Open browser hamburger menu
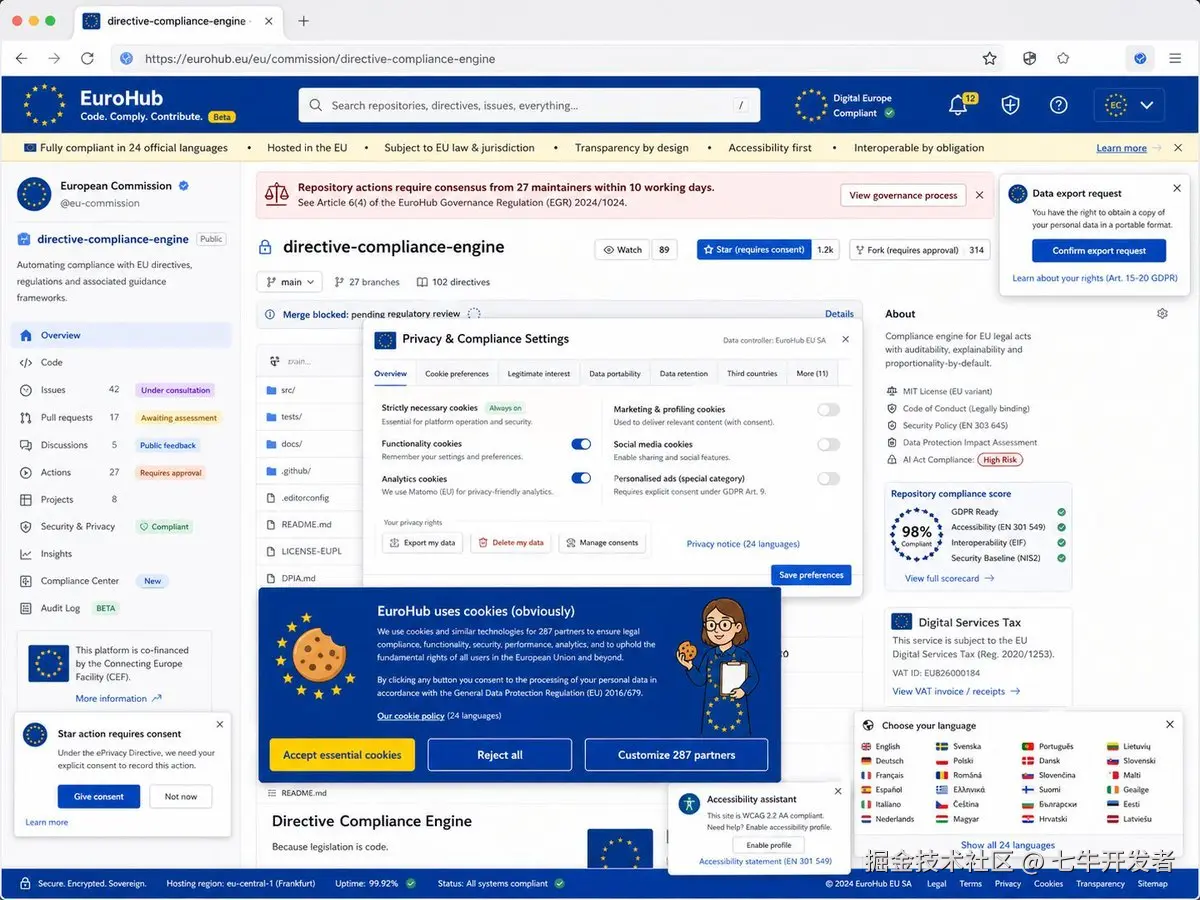The image size is (1200, 900). 1175,59
